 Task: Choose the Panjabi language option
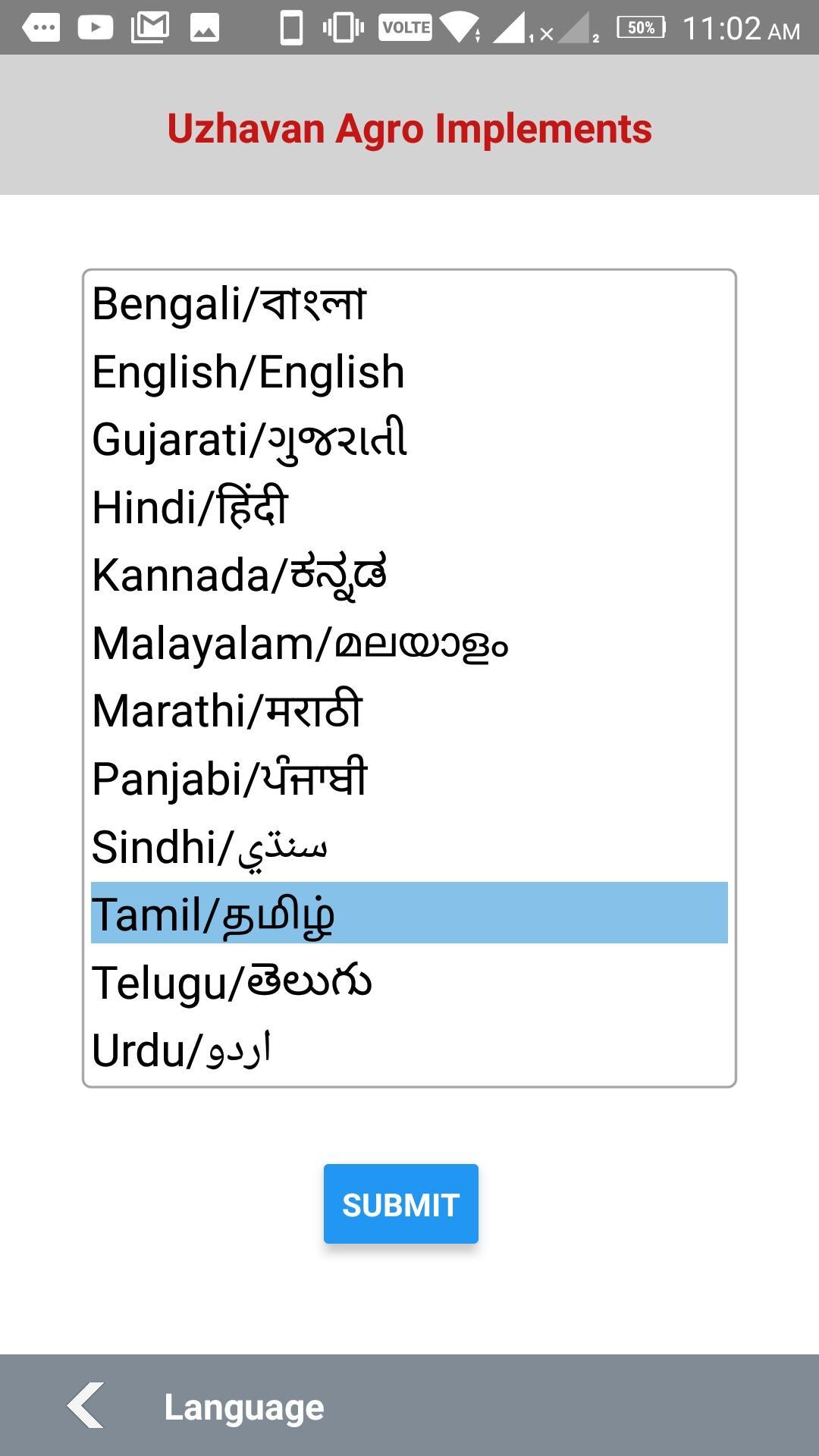[x=230, y=779]
